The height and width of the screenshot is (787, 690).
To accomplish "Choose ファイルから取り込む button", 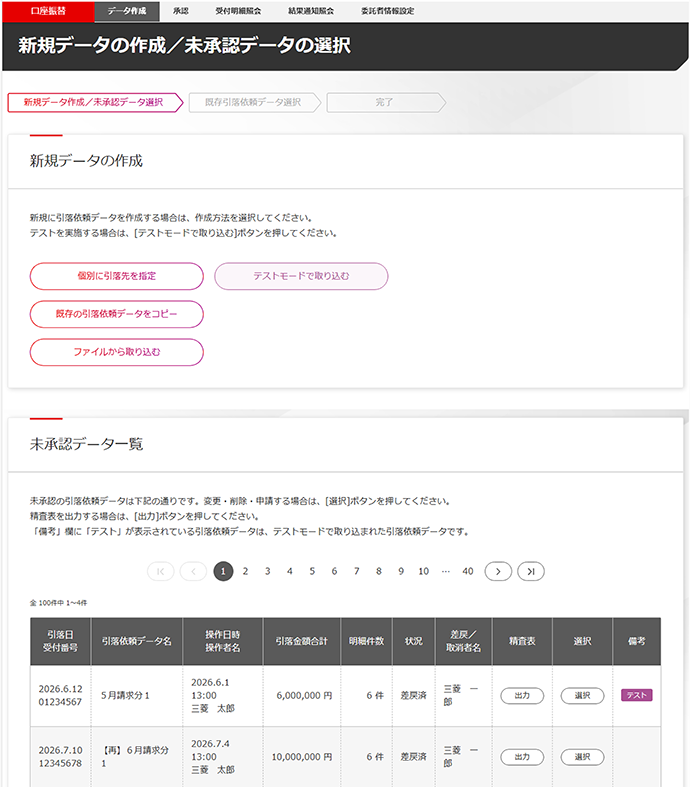I will point(117,352).
